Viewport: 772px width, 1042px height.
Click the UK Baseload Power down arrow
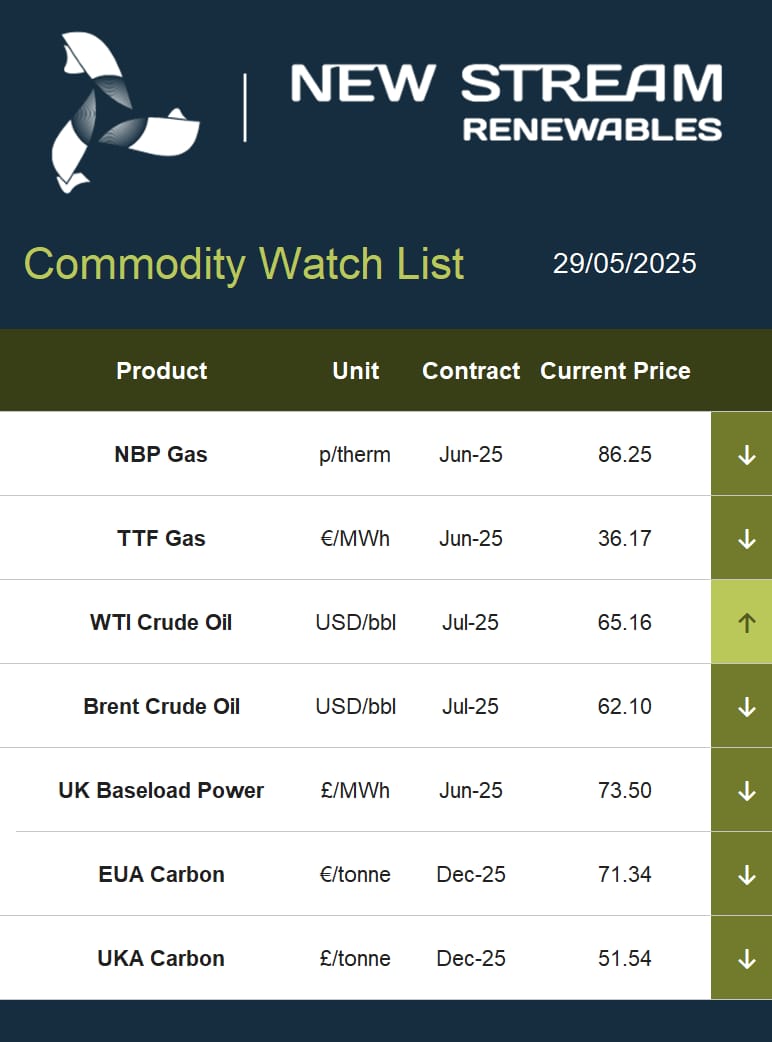coord(747,790)
